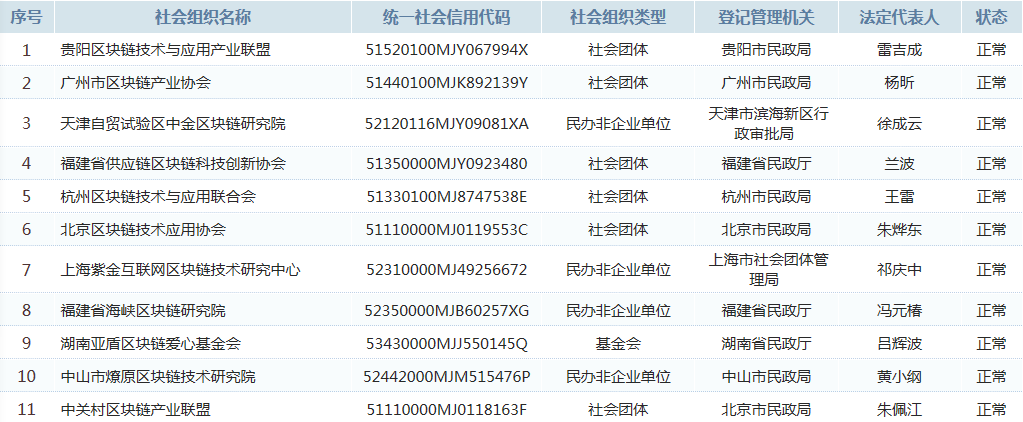Click legal representative 兰波
This screenshot has height=422, width=1023.
point(900,164)
